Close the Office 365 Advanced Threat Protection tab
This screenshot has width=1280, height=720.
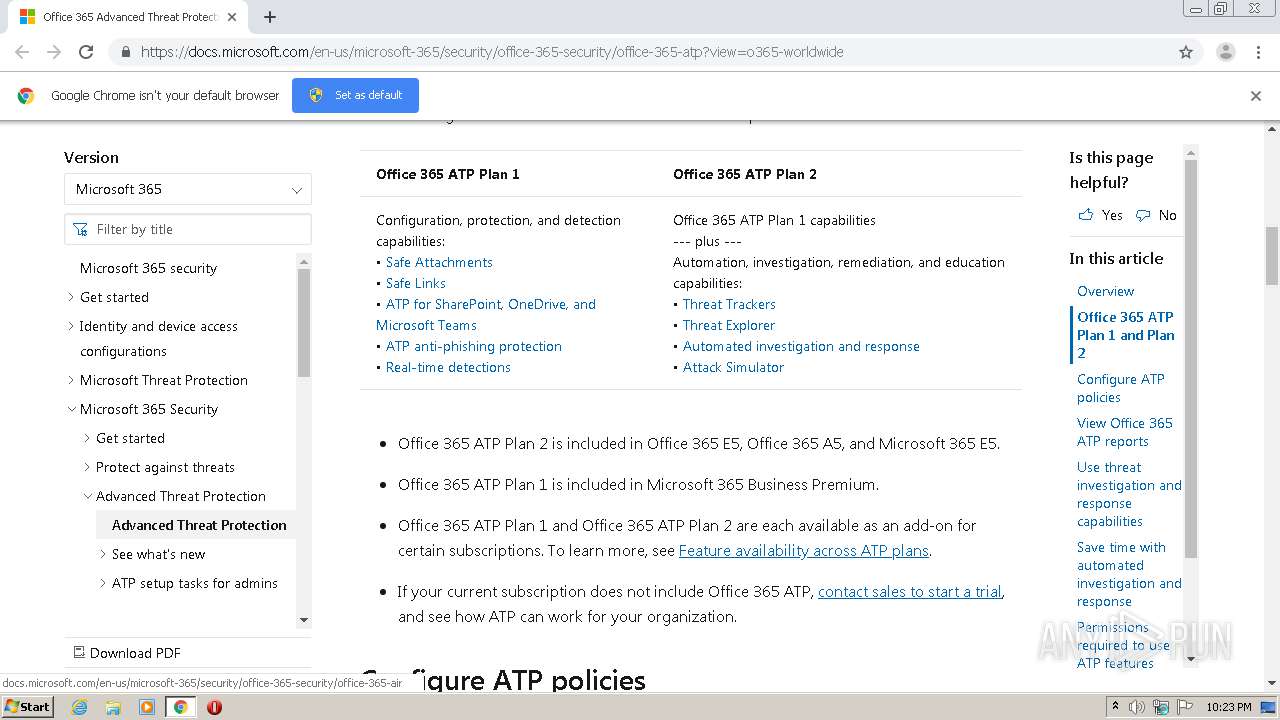[x=232, y=17]
